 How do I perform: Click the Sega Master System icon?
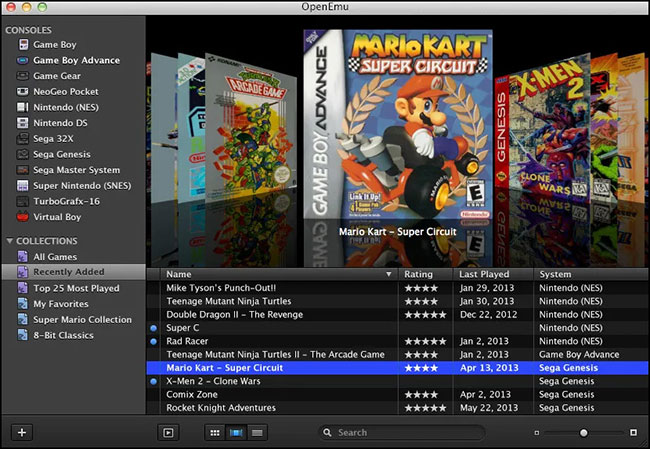[x=22, y=170]
